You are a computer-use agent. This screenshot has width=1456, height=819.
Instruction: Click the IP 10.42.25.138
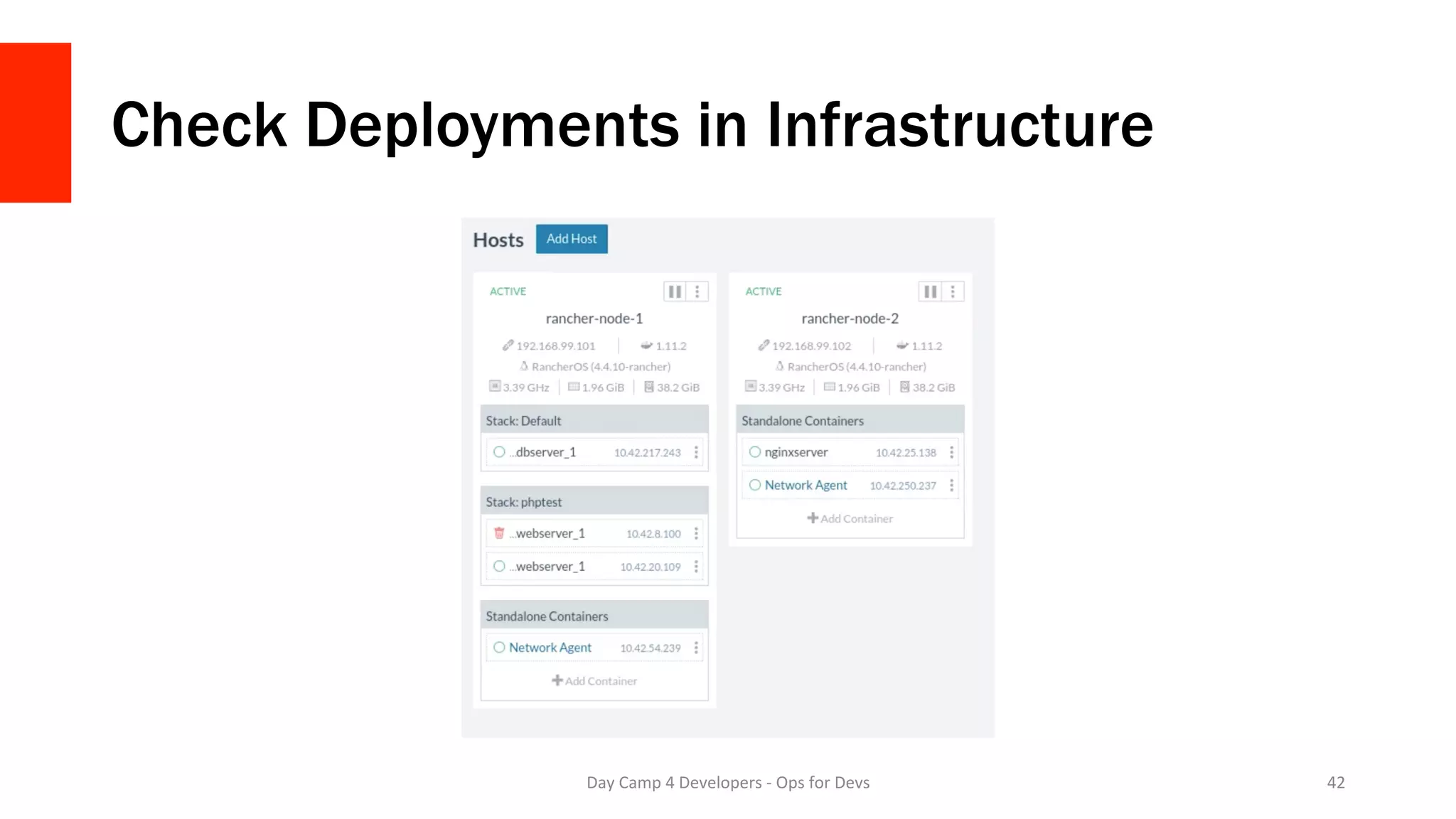click(x=906, y=453)
